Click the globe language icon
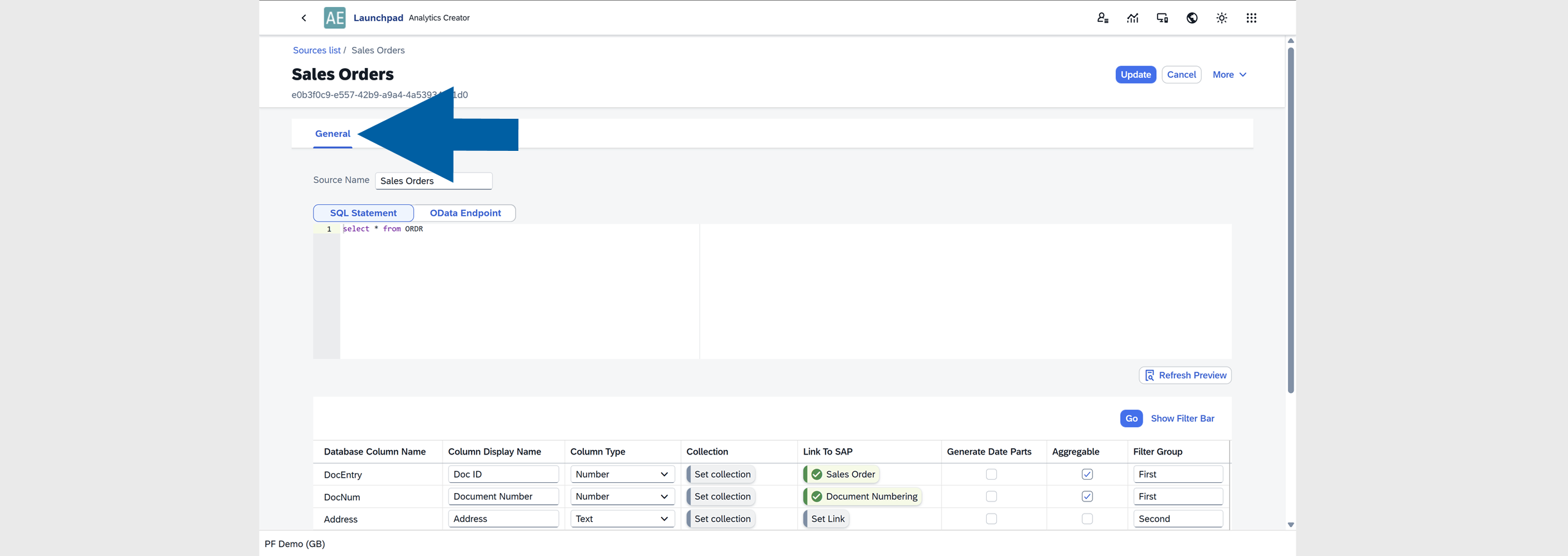Image resolution: width=1568 pixels, height=556 pixels. coord(1192,18)
